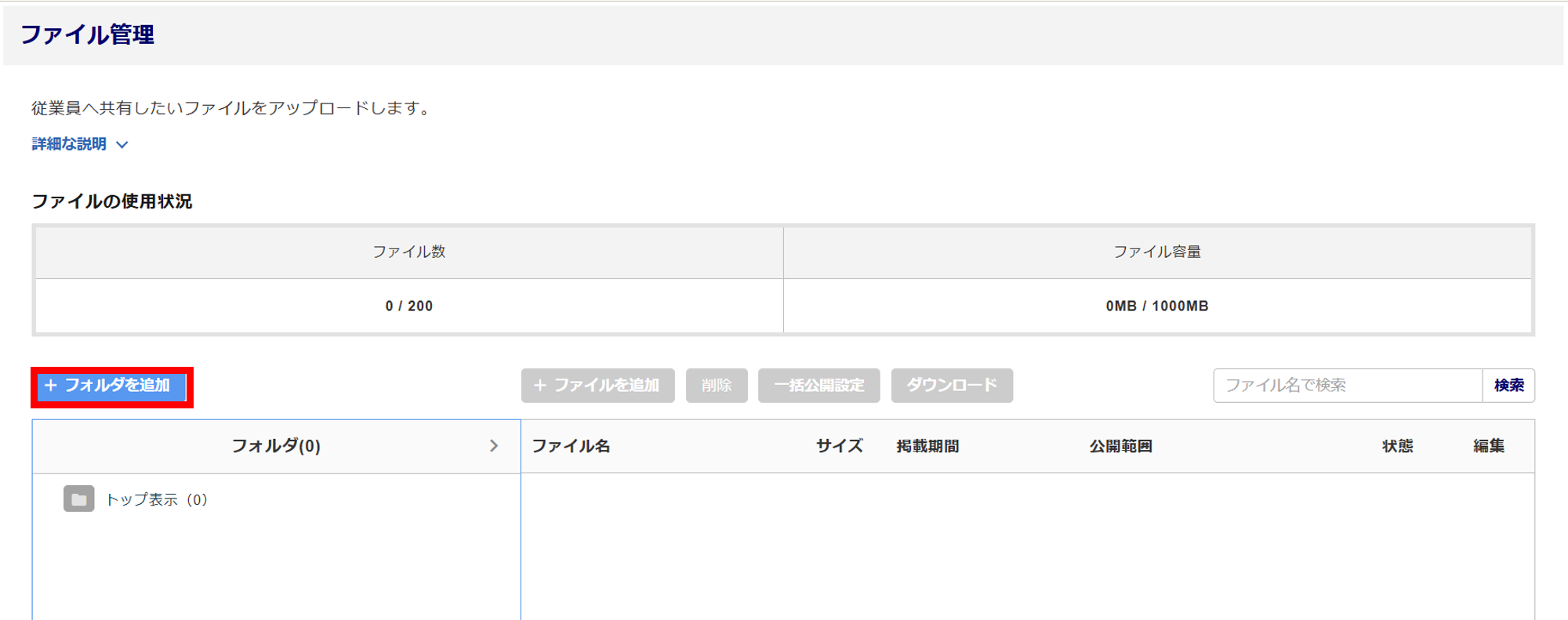Click the ファイルを追加 button

tap(597, 386)
